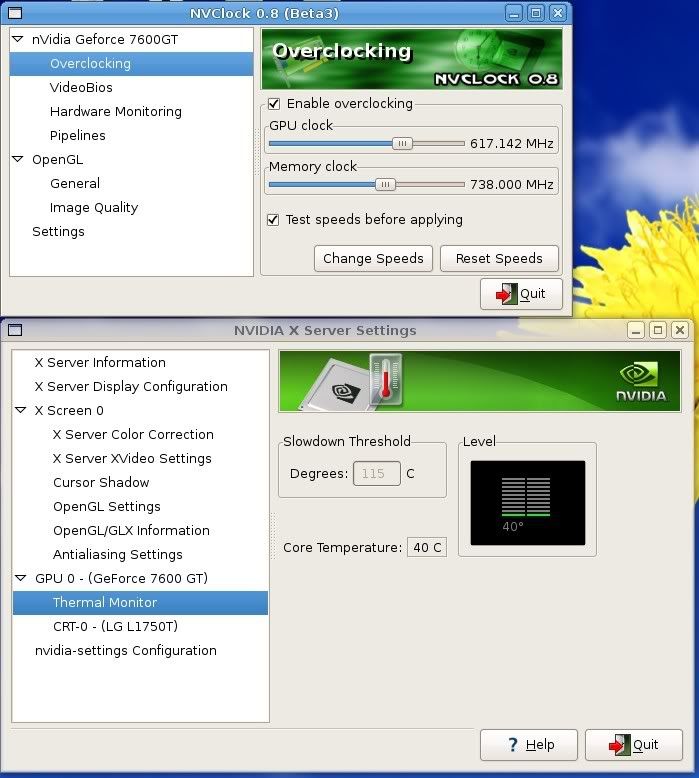Click the NVClock 0.8 (Beta3) title bar

tap(264, 13)
